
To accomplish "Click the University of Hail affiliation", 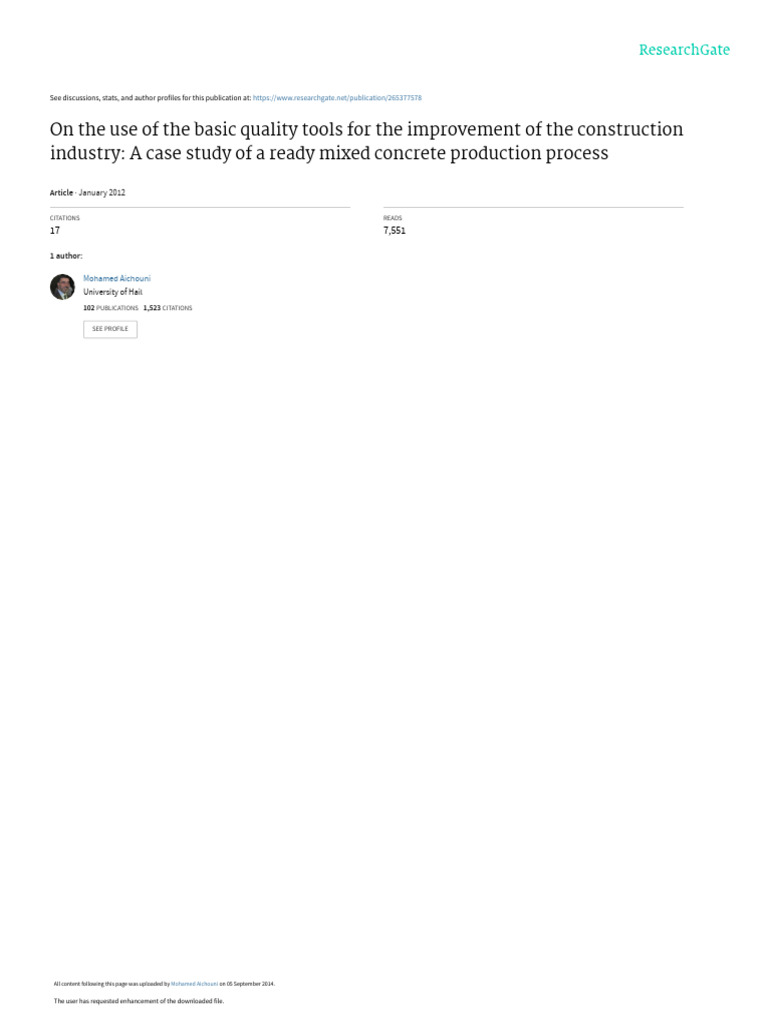I will tap(112, 292).
